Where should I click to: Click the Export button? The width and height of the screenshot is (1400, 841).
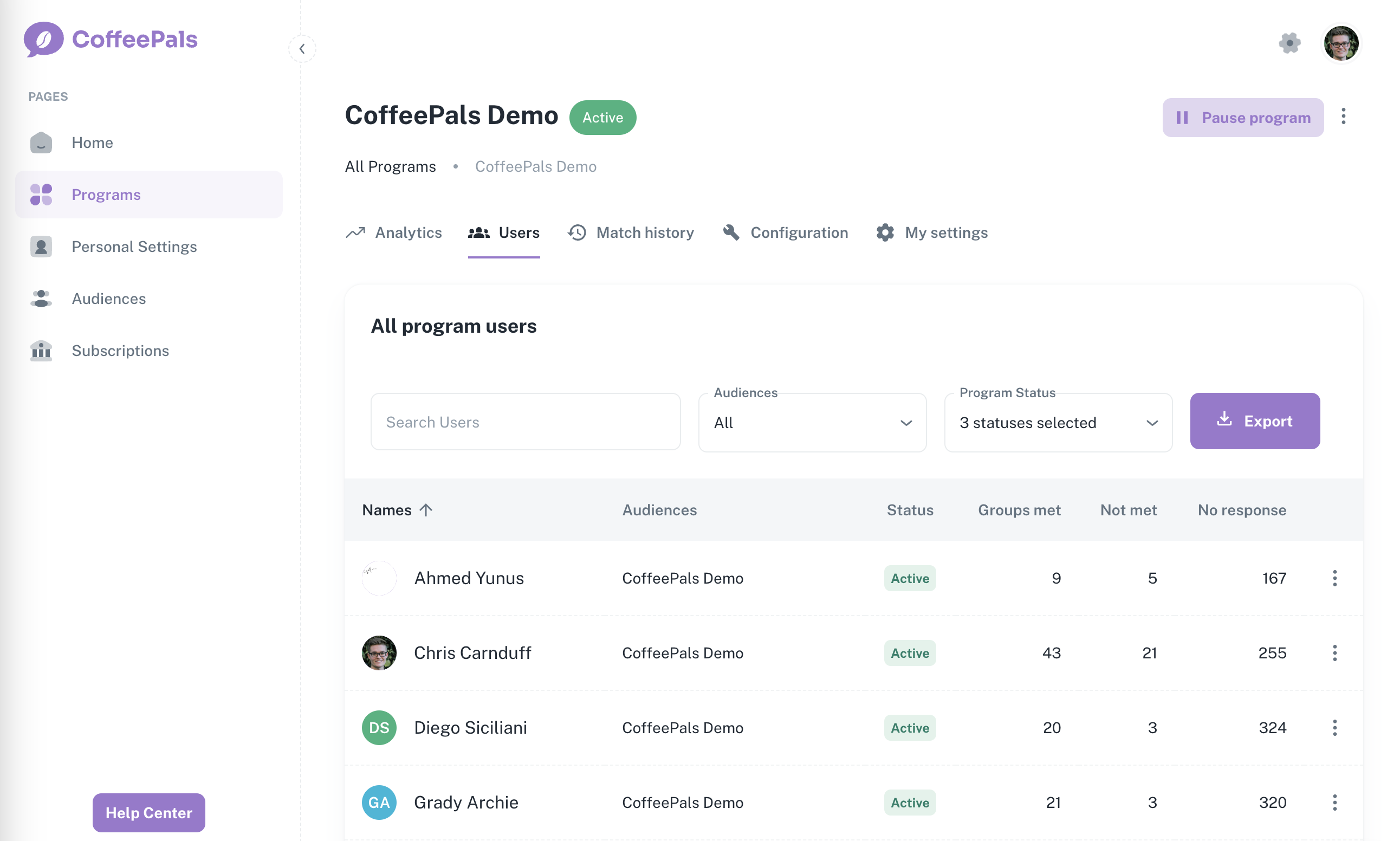pos(1254,421)
